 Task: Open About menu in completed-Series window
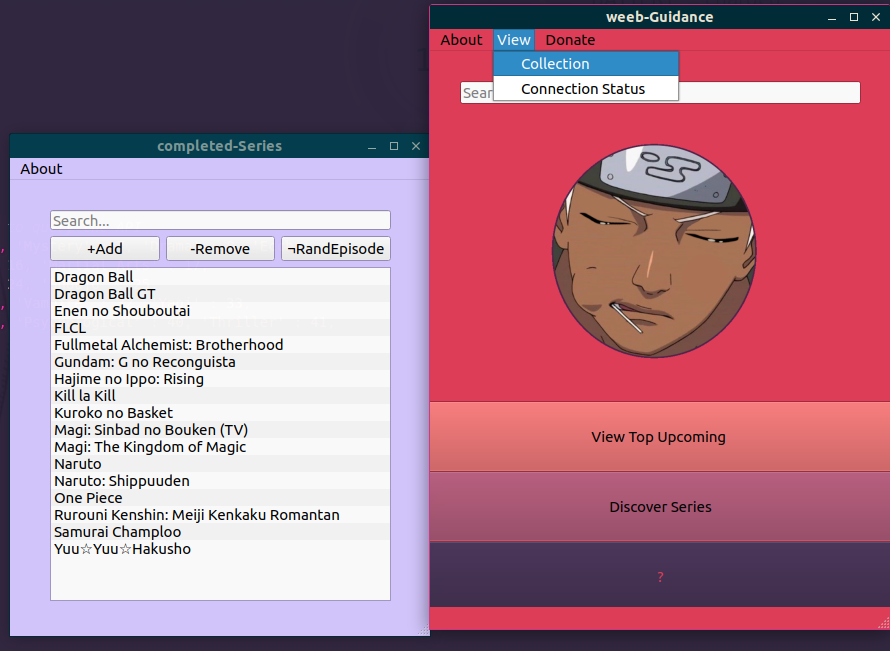[x=41, y=169]
